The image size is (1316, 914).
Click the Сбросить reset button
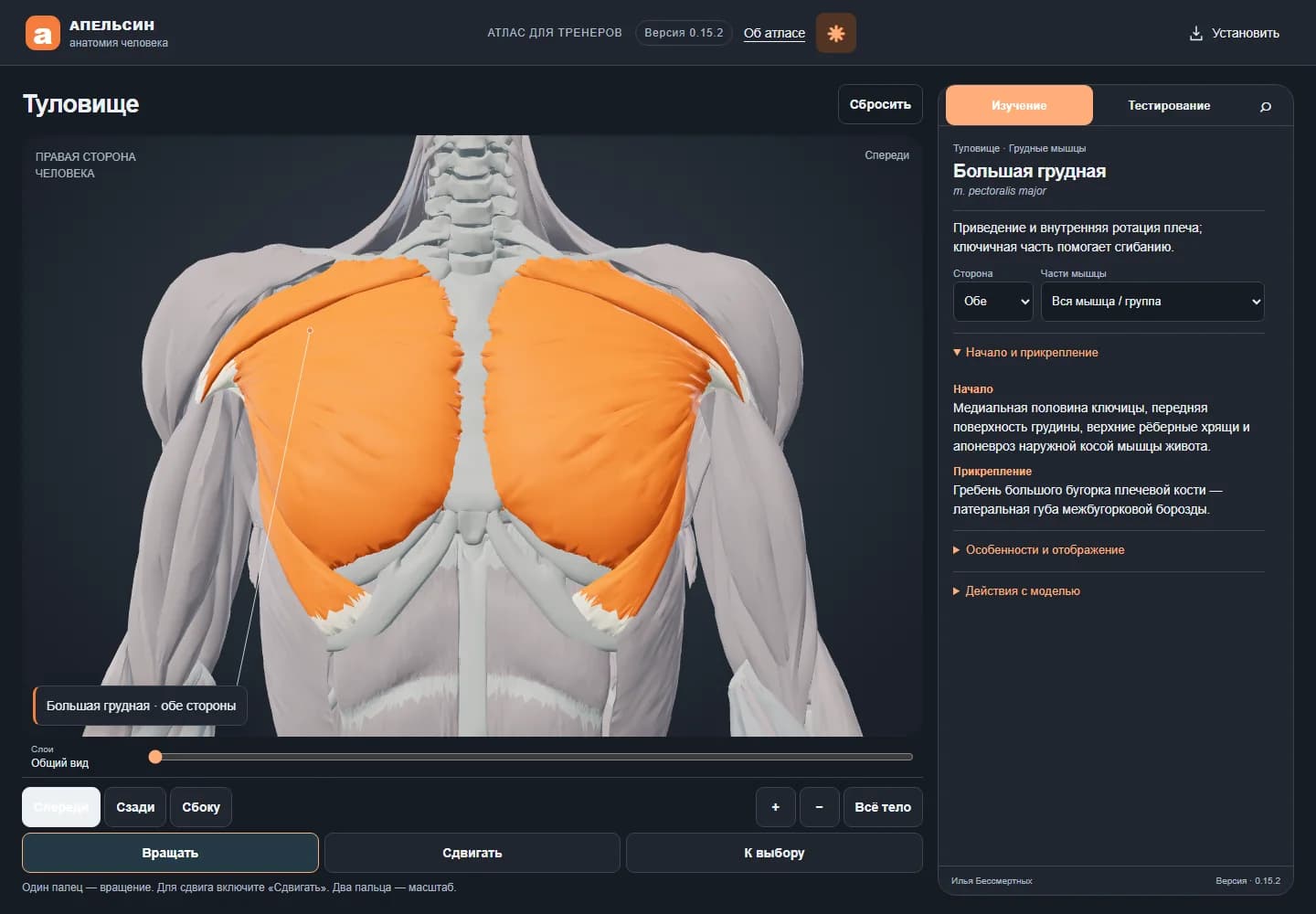880,104
